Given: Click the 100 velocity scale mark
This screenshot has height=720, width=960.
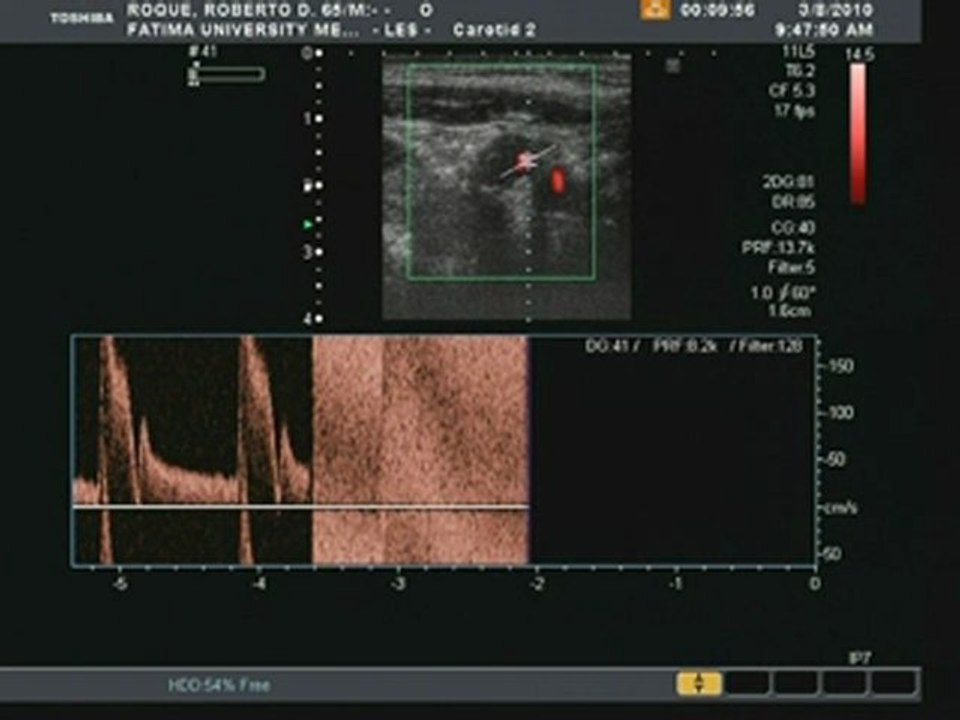Looking at the screenshot, I should point(839,413).
